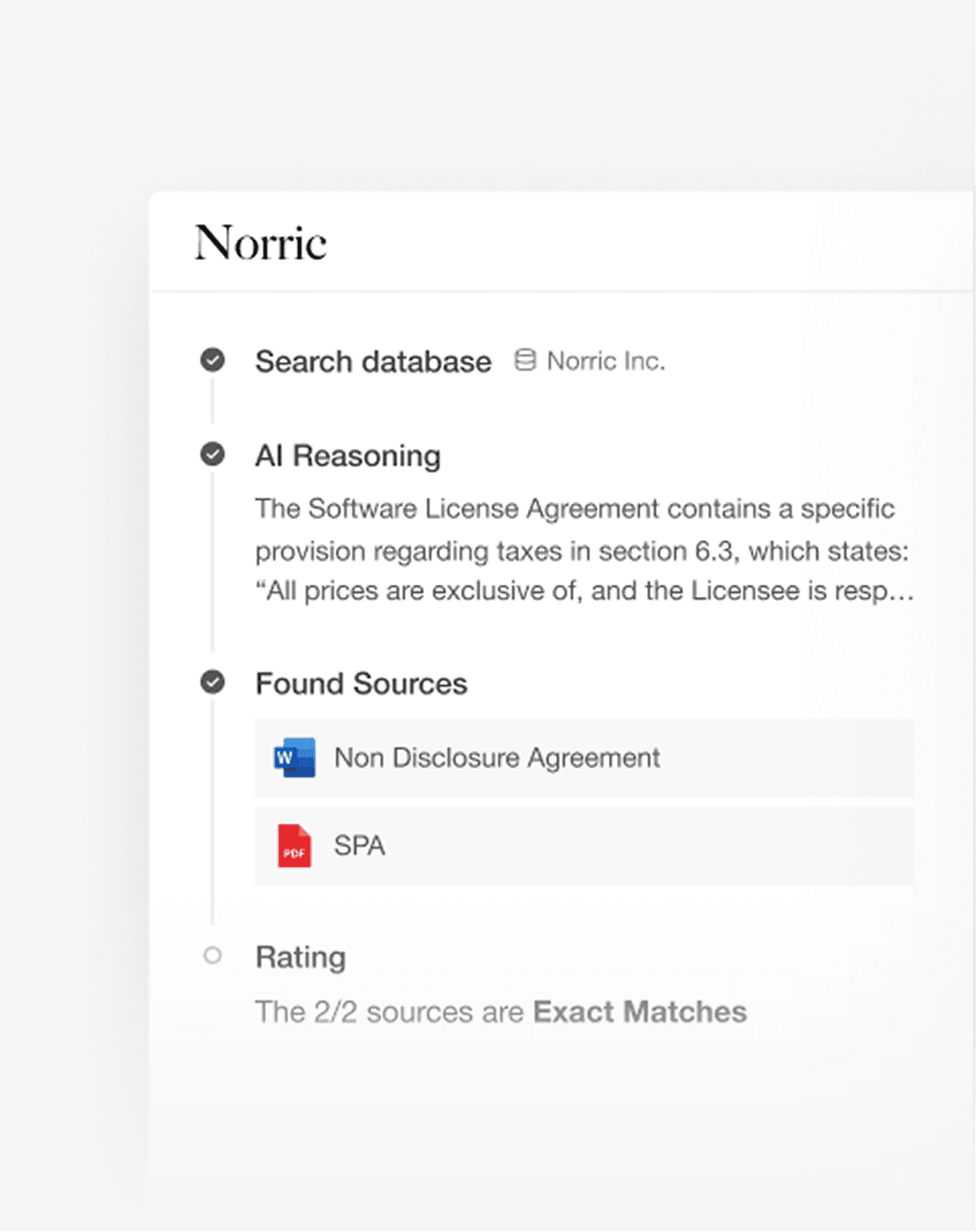Viewport: 976px width, 1232px height.
Task: Click the Found Sources heading
Action: point(361,684)
